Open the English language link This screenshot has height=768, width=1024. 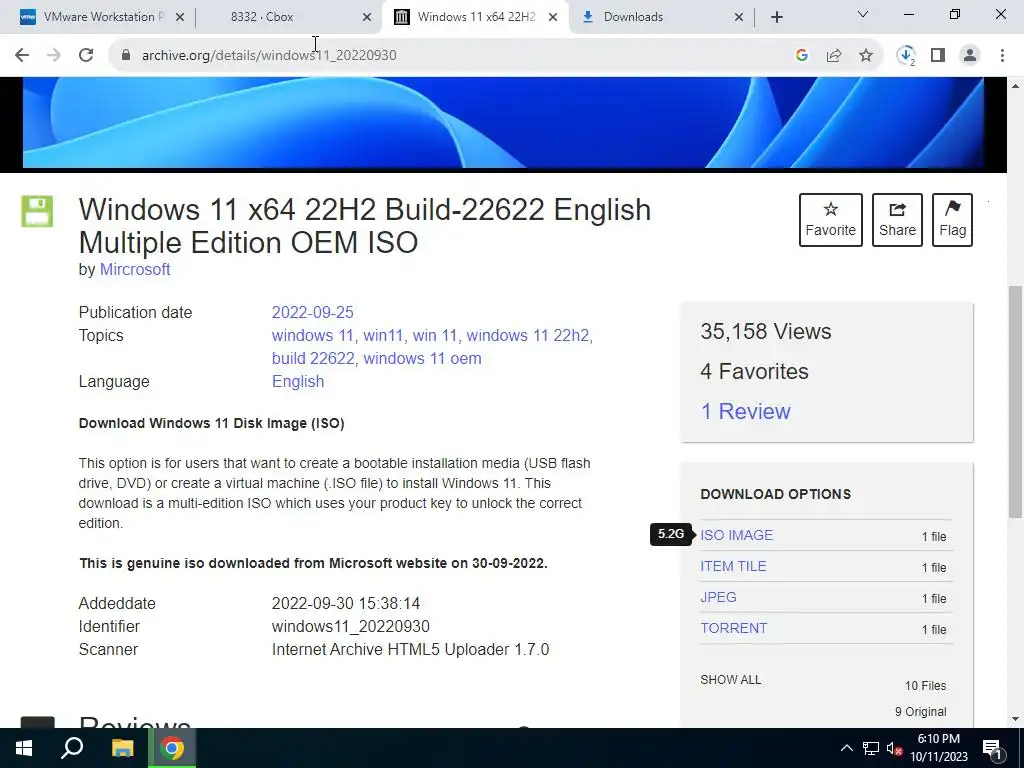click(298, 381)
